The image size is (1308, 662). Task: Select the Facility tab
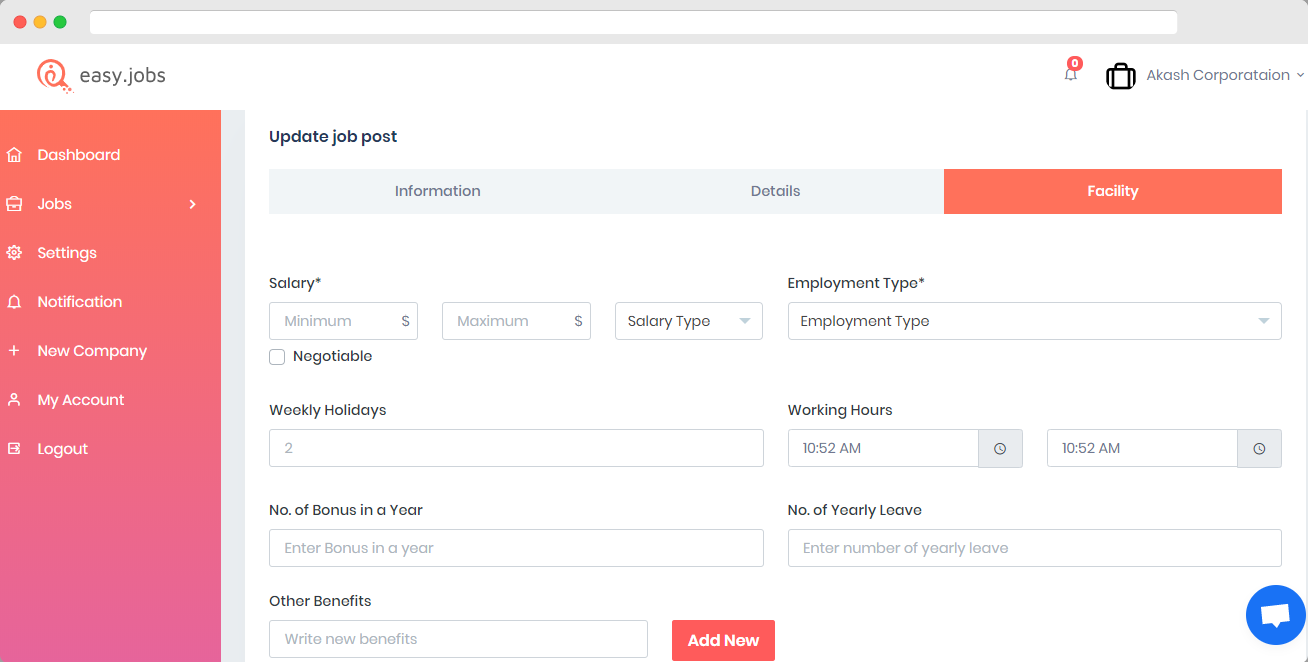click(1113, 191)
